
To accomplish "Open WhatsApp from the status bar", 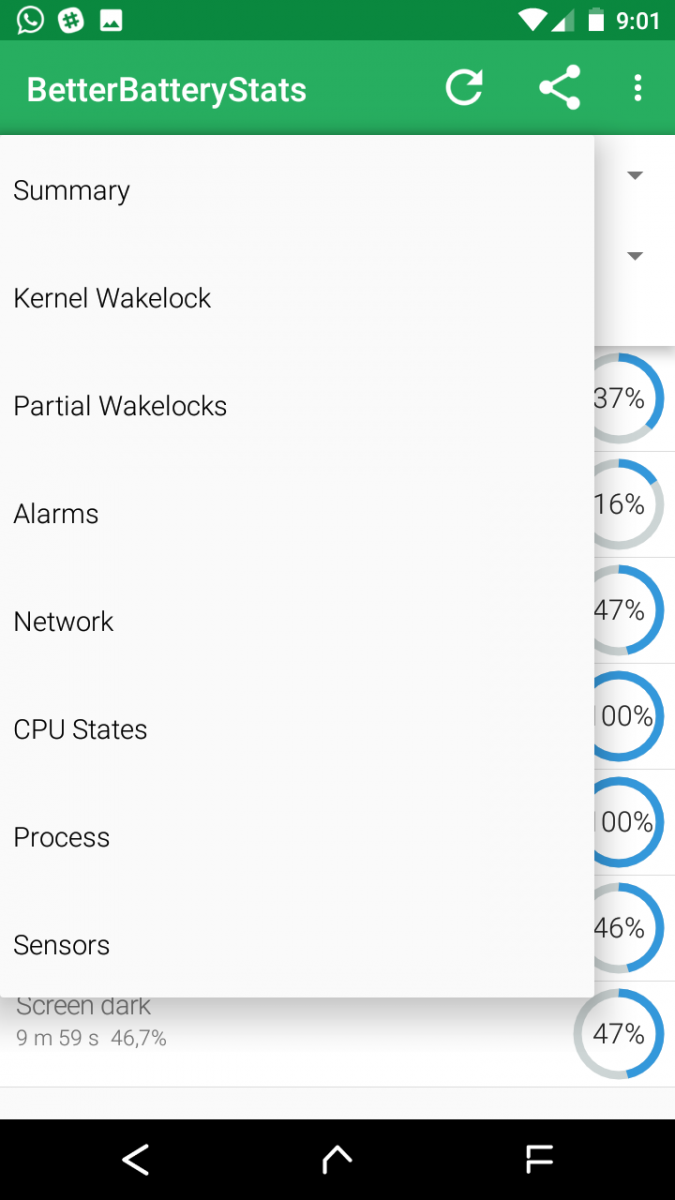I will pos(29,19).
